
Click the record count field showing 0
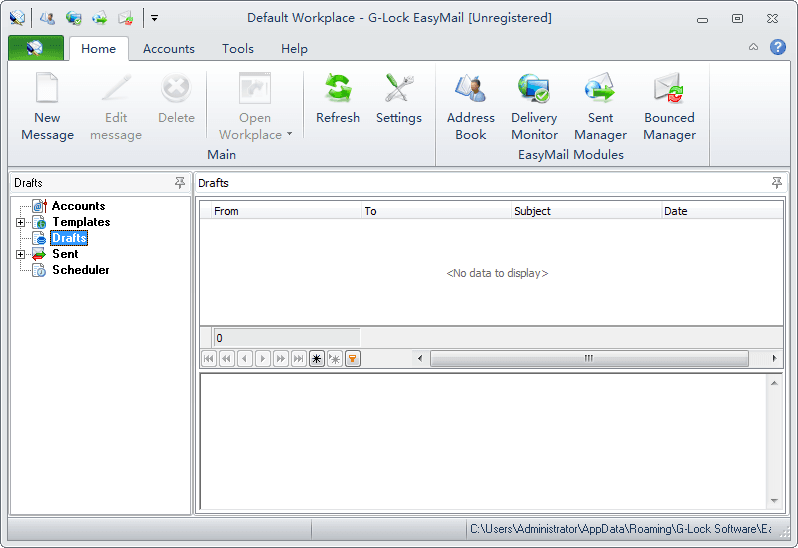[287, 338]
